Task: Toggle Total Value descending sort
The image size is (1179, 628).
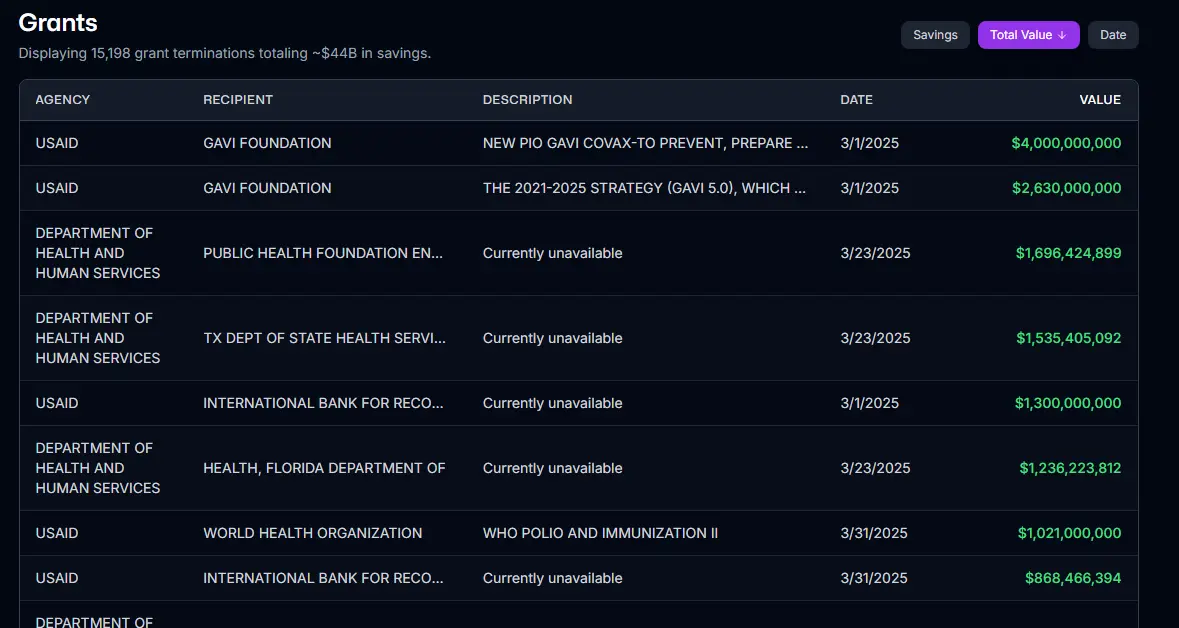Action: [x=1028, y=35]
